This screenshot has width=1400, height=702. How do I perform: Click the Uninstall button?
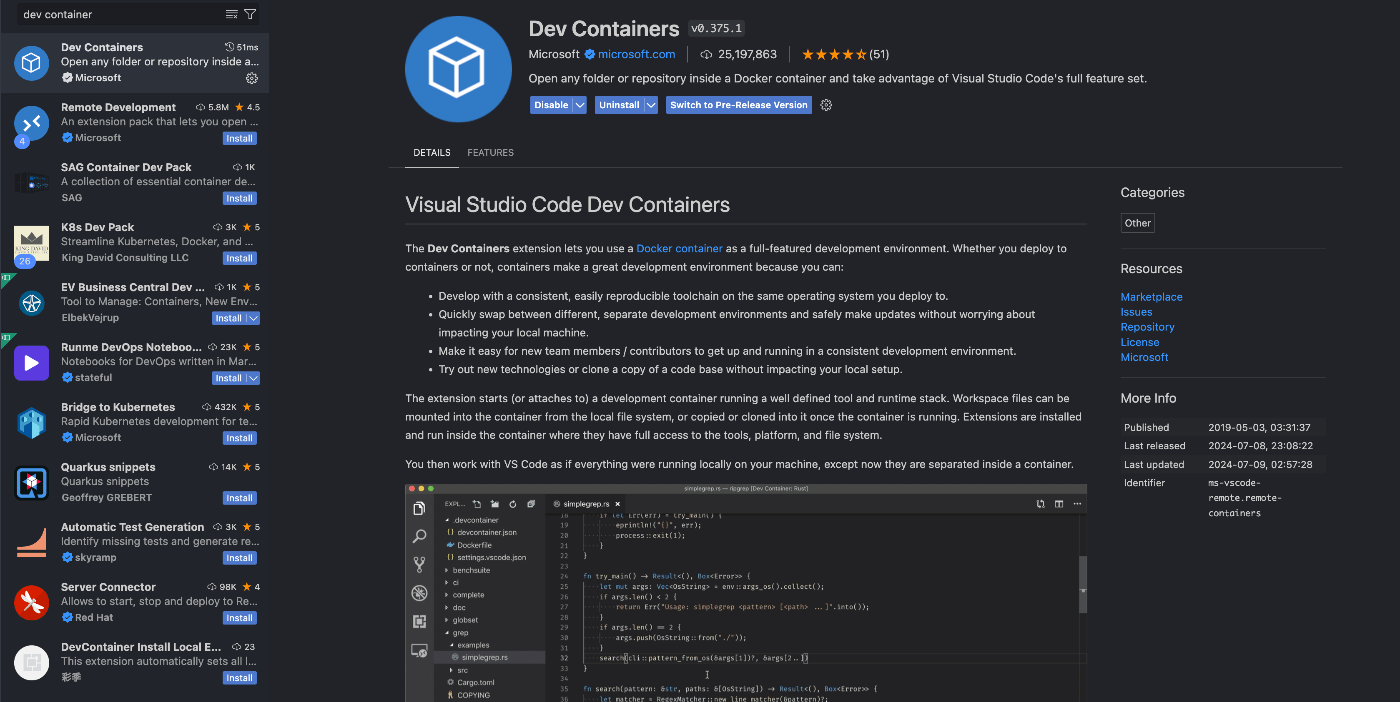coord(619,105)
